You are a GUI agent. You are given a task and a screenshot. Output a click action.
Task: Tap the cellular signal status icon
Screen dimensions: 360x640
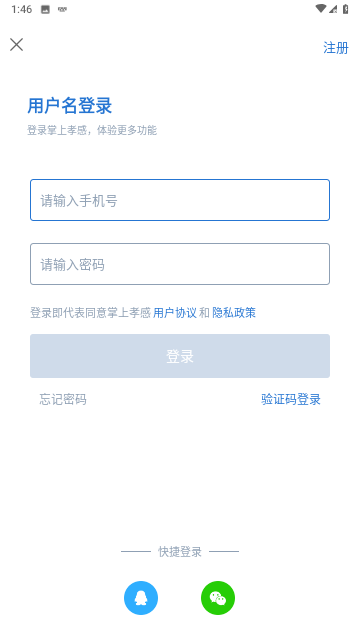click(x=333, y=9)
